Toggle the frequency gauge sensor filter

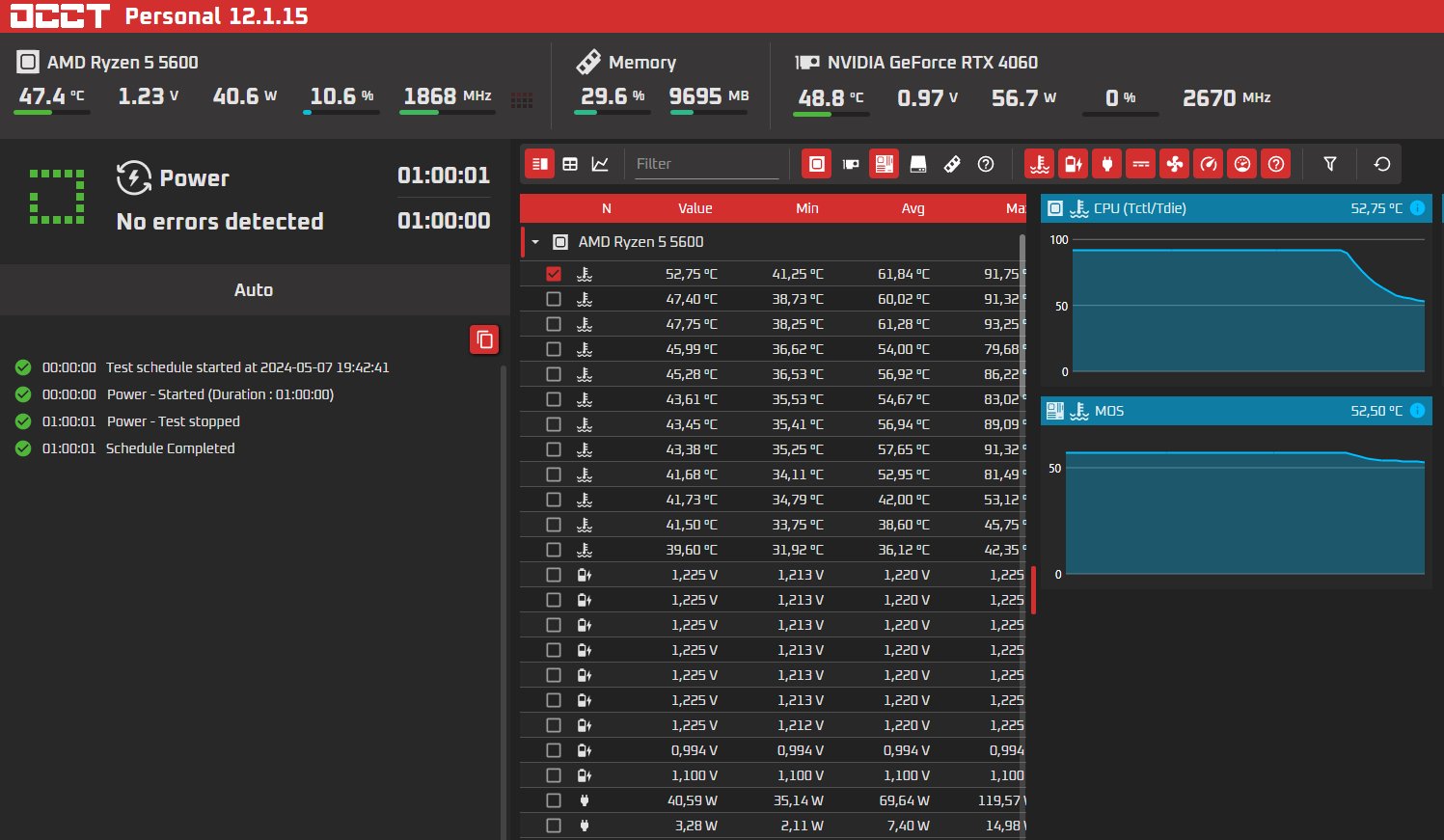click(x=1208, y=164)
